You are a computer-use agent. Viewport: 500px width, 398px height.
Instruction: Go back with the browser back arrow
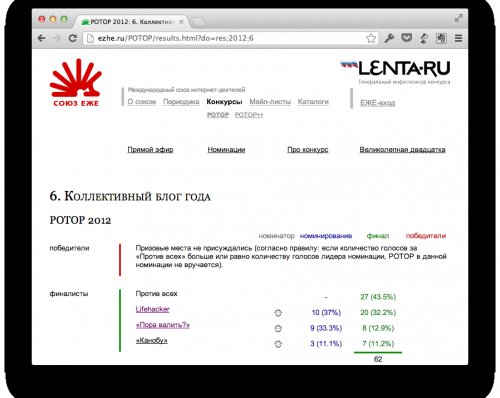pyautogui.click(x=42, y=38)
